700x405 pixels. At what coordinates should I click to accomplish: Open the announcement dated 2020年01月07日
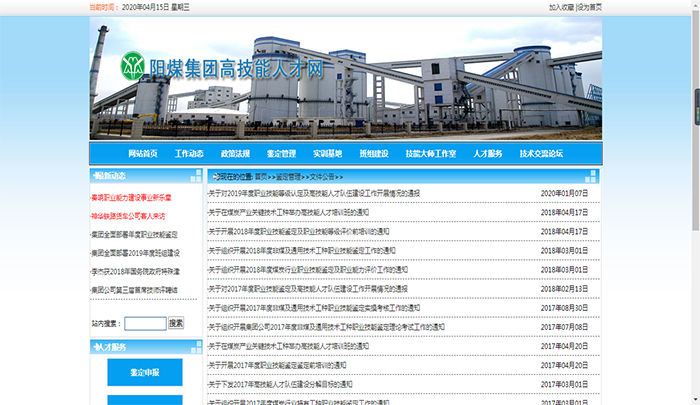[314, 193]
